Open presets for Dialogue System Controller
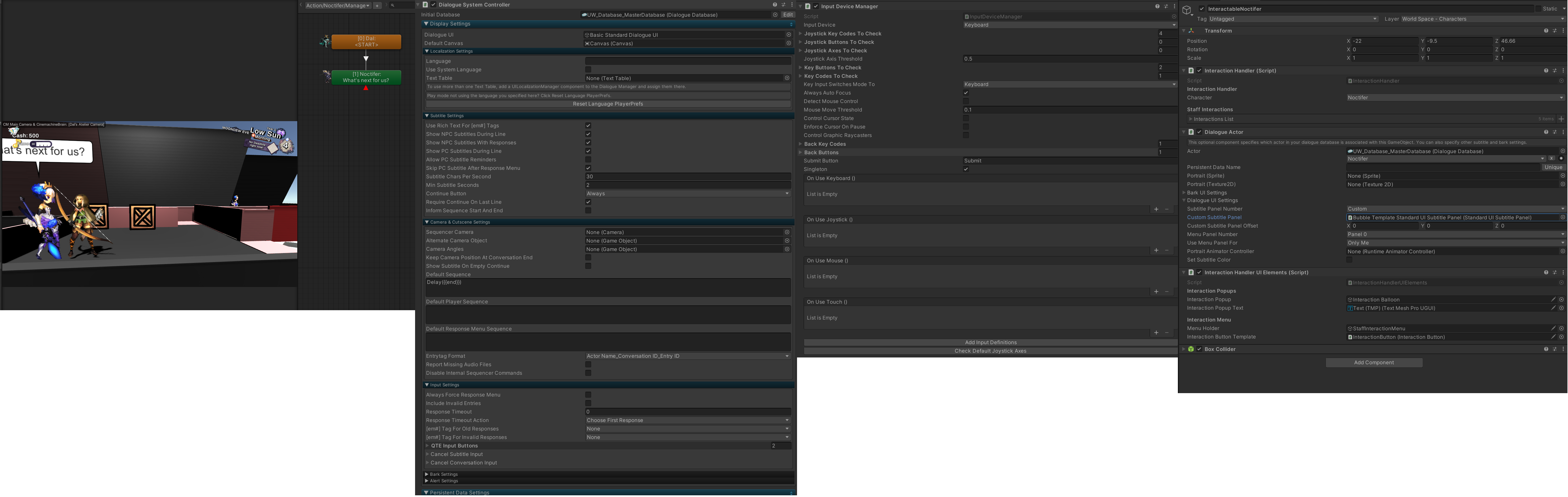 [783, 5]
